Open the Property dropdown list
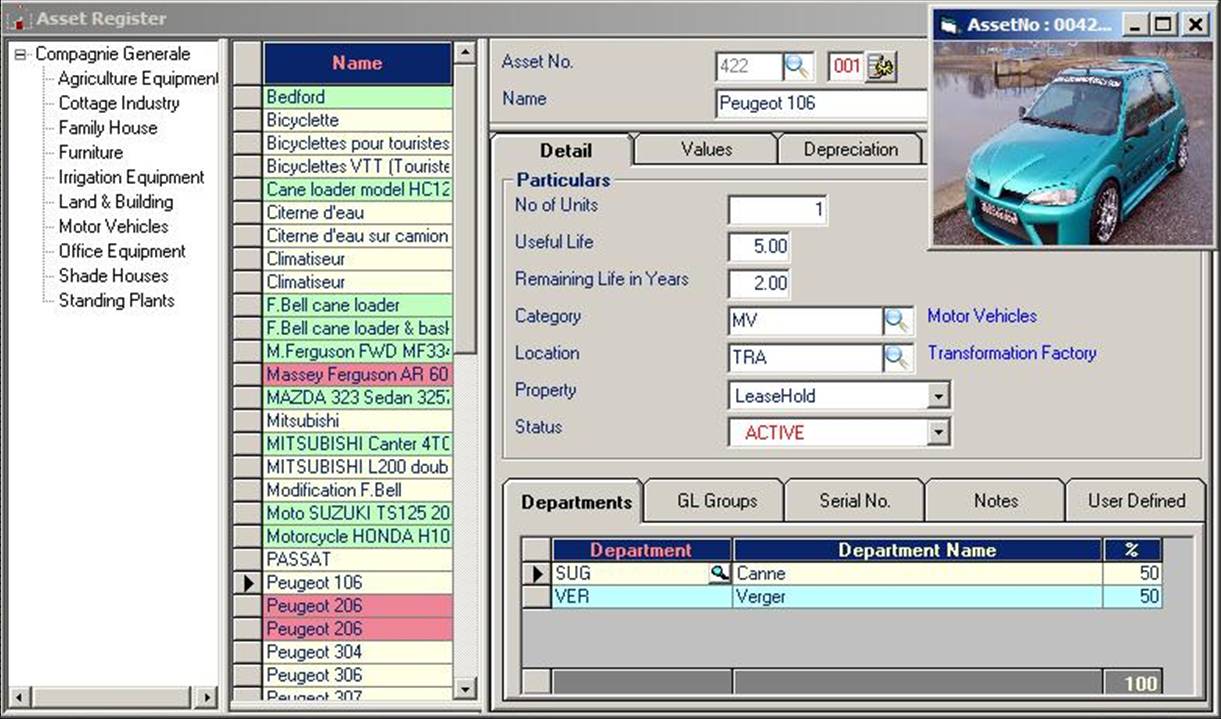 tap(937, 396)
